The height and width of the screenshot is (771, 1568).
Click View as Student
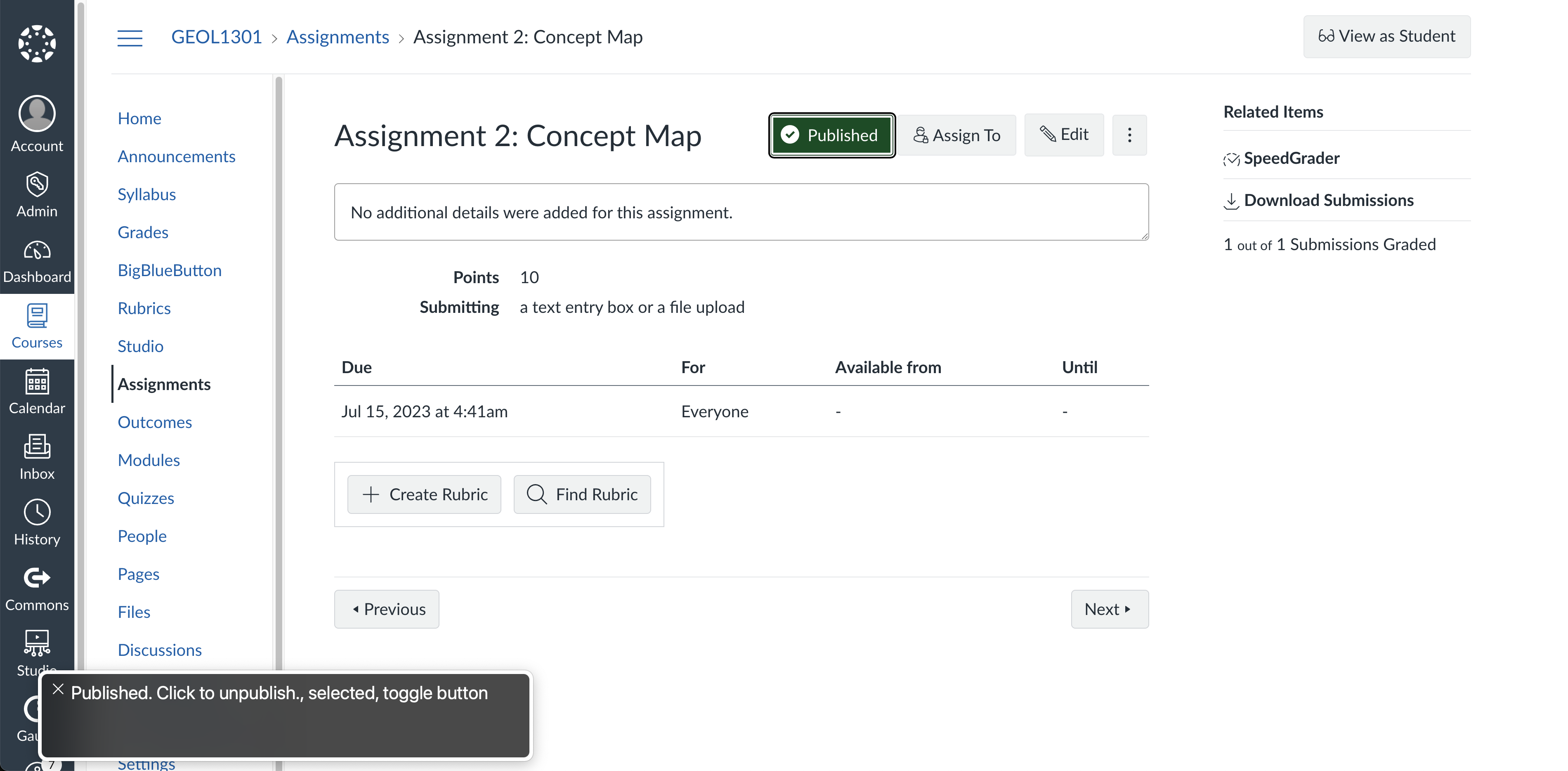(1386, 37)
